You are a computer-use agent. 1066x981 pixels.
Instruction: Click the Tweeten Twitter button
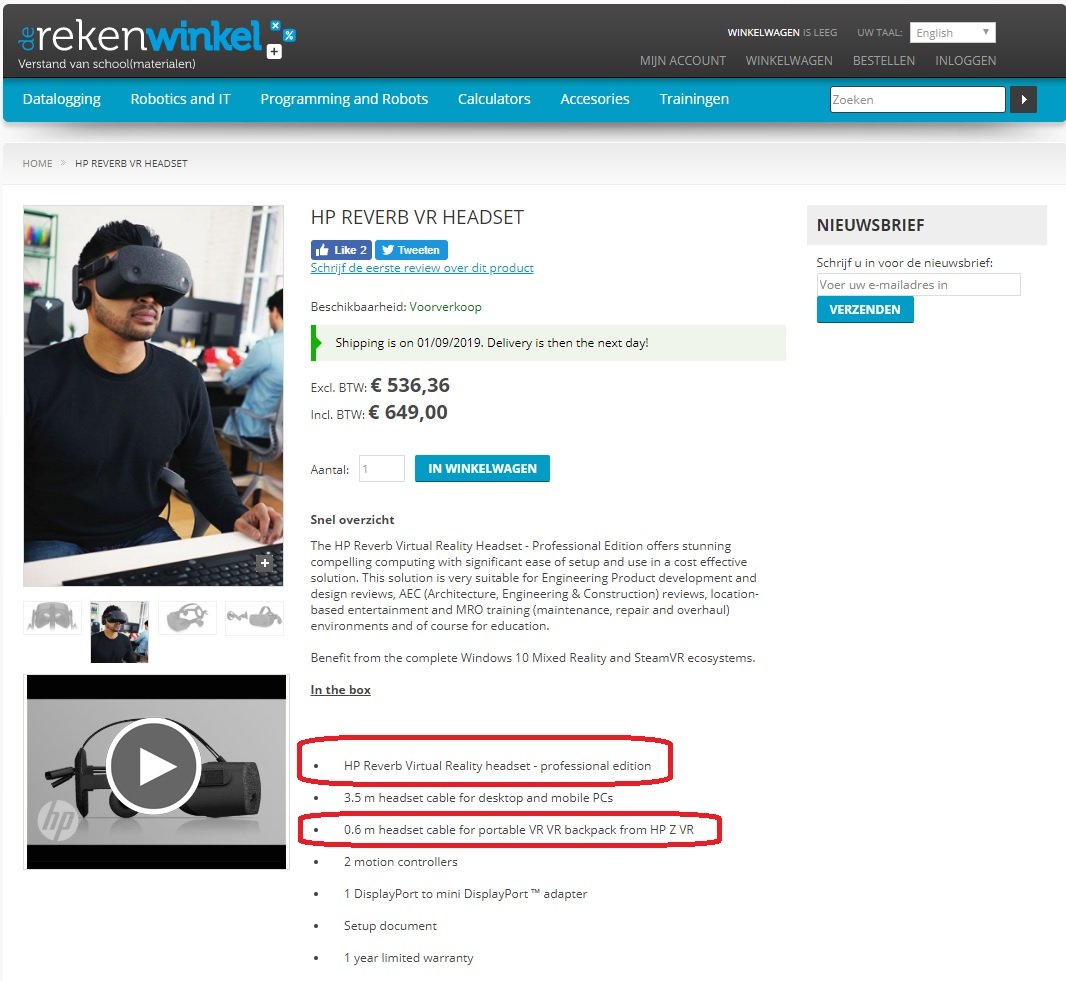coord(411,249)
